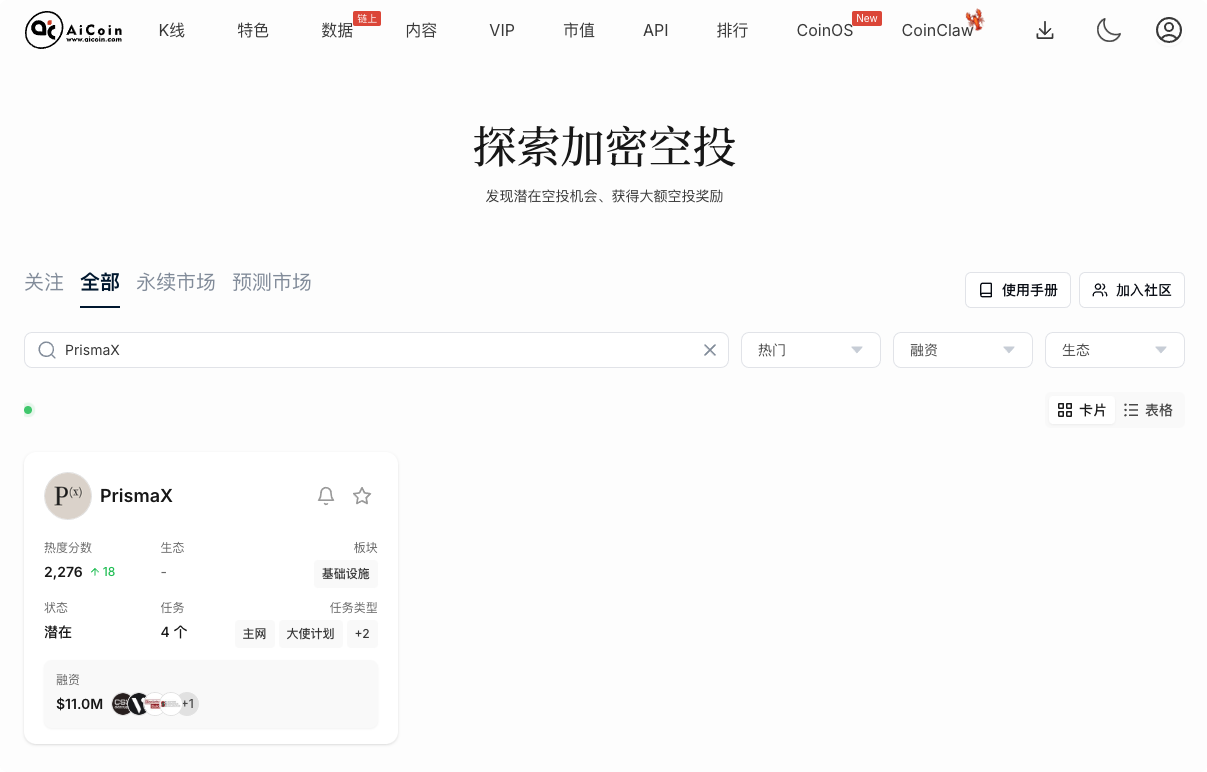Open the API menu item
The image size is (1207, 772).
656,30
